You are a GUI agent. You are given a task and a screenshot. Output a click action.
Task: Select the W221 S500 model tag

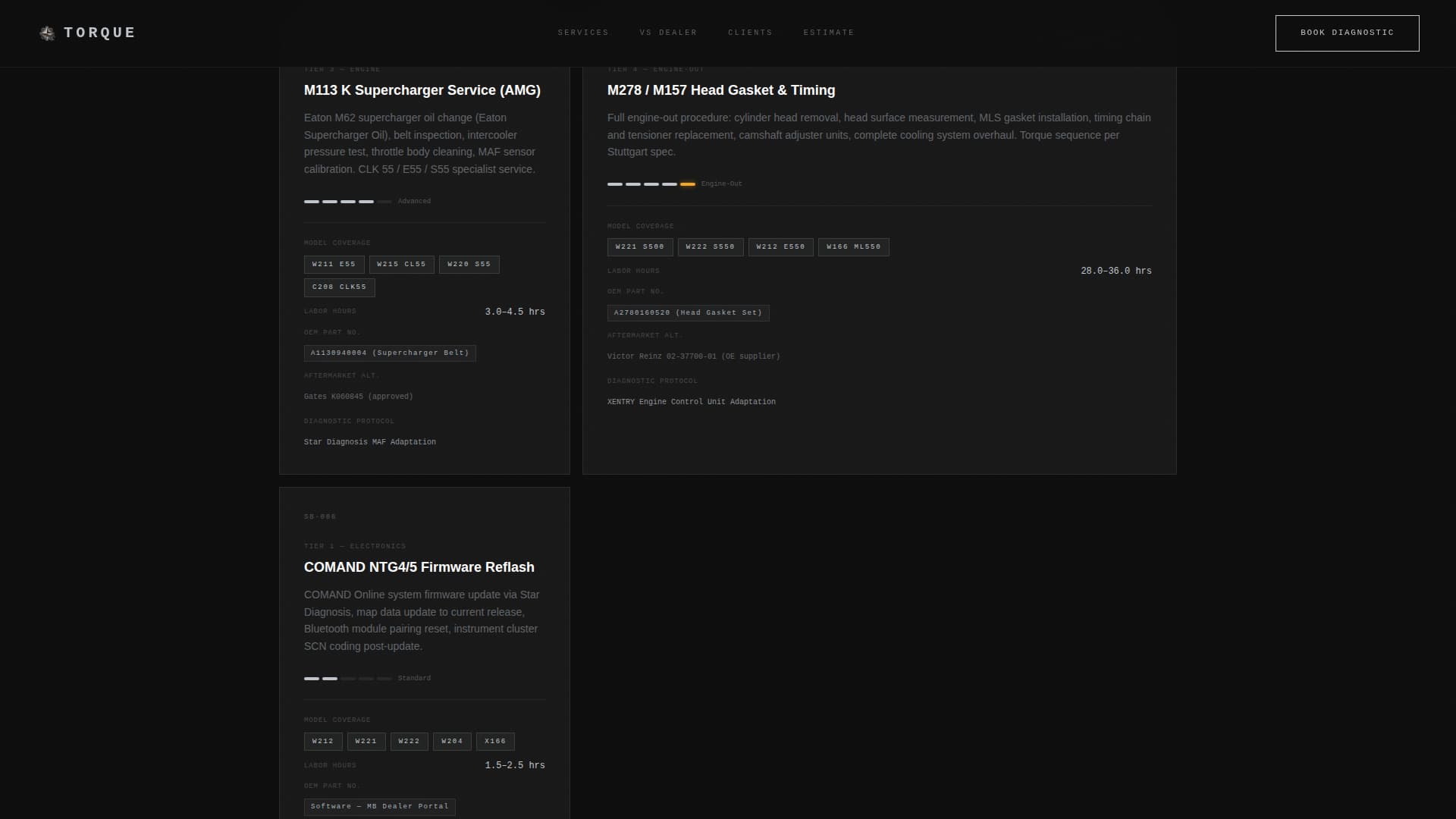coord(639,247)
